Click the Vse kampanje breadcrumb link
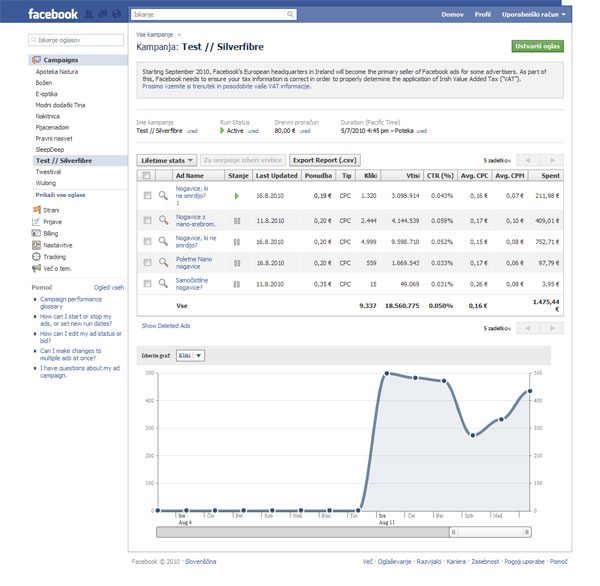Image resolution: width=600 pixels, height=586 pixels. click(155, 34)
